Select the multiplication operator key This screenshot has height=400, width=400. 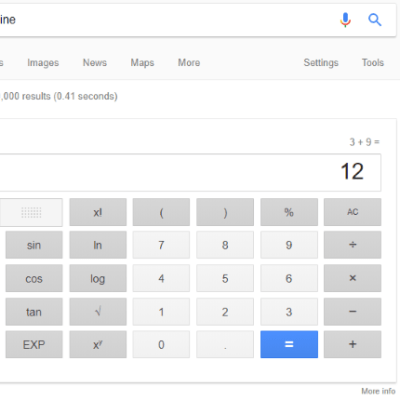coord(352,278)
